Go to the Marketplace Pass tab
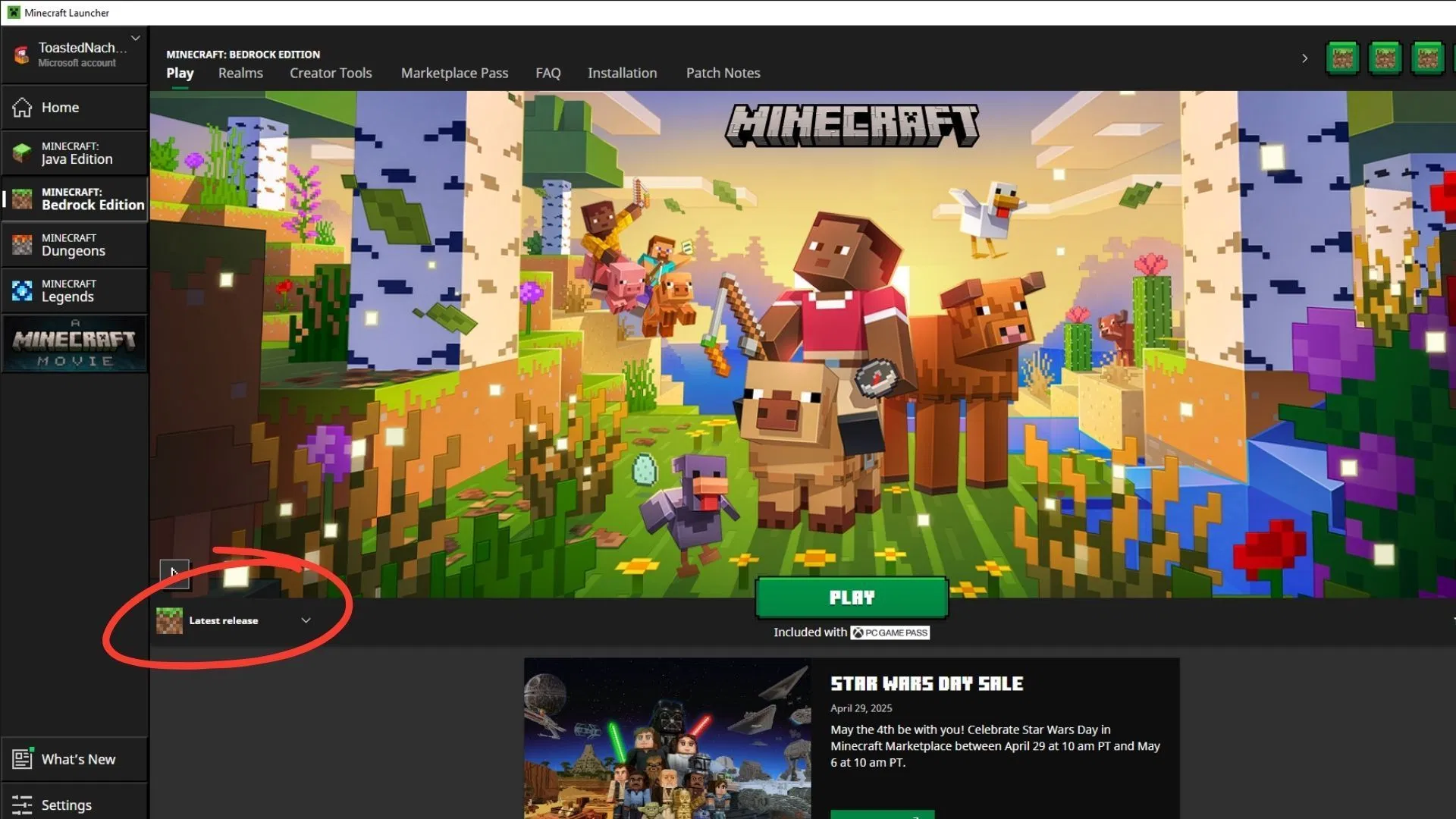Screen dimensions: 1456x819 pos(454,74)
